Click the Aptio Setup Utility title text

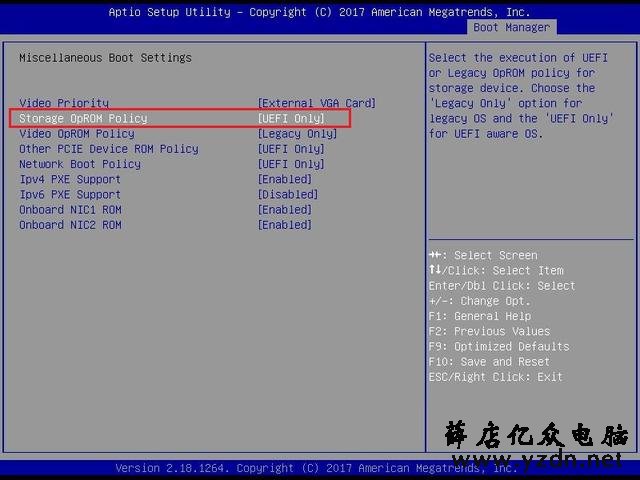pos(319,12)
